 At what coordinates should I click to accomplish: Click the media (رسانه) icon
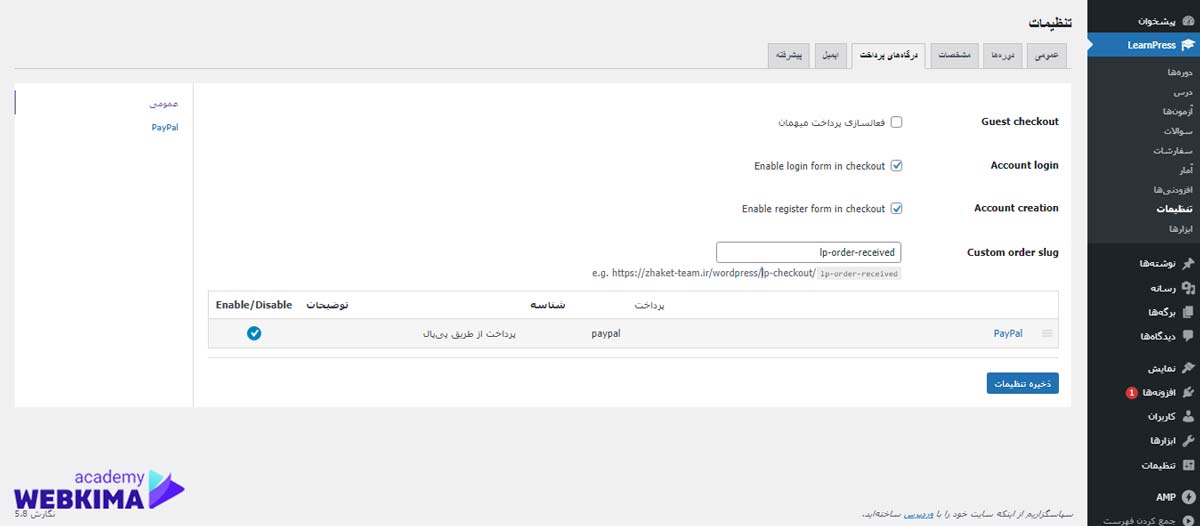[x=1187, y=288]
